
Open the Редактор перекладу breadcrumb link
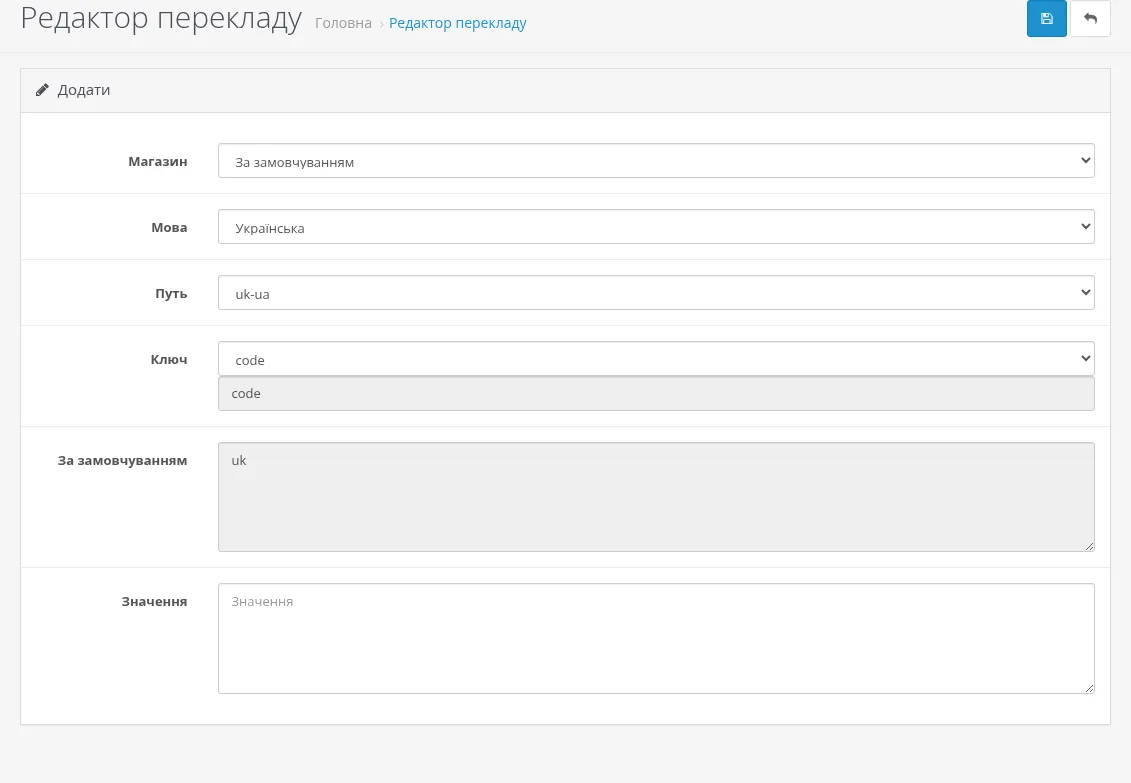click(457, 23)
